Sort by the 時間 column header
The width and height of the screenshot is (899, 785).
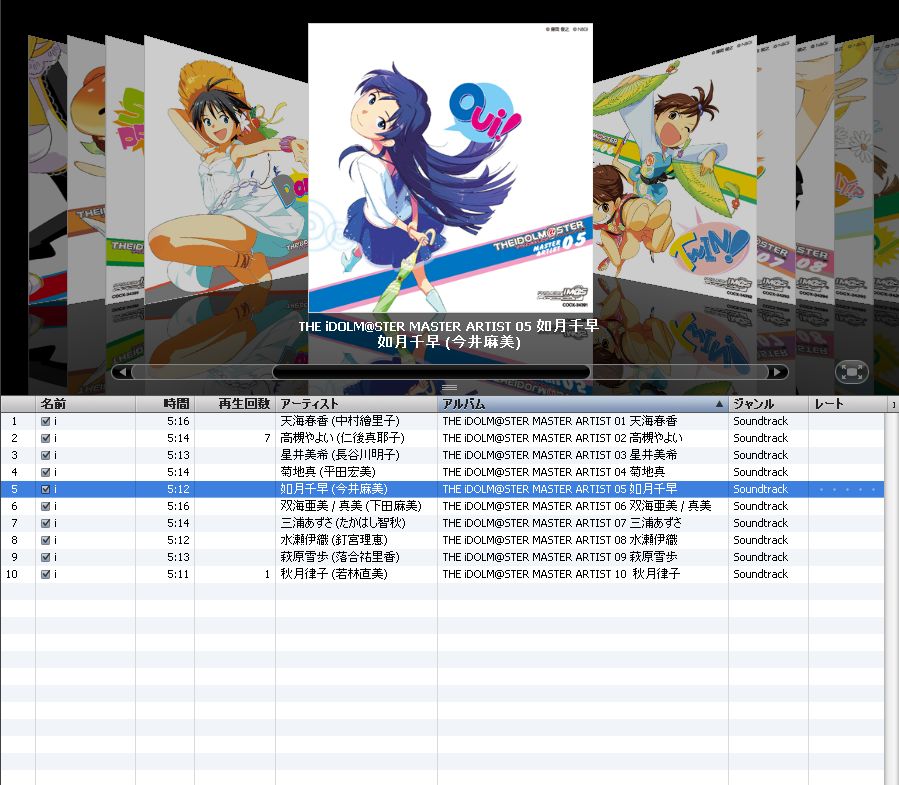165,404
